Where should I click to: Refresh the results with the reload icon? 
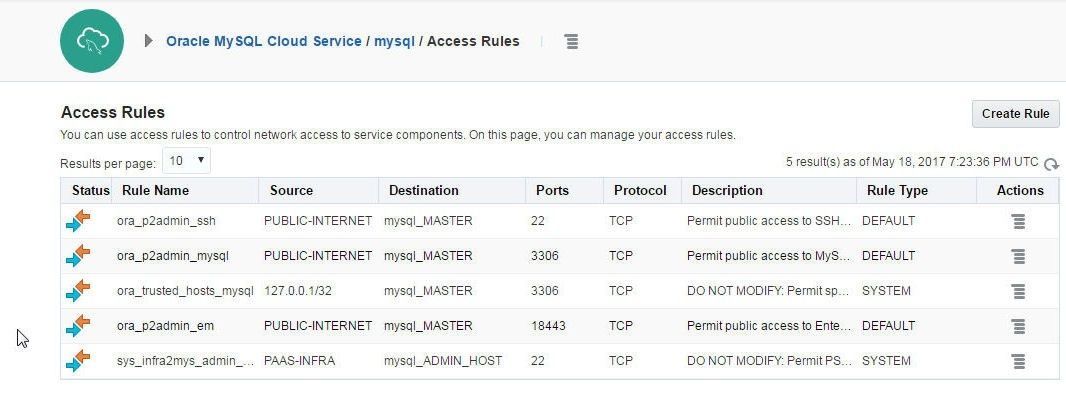click(x=1052, y=164)
